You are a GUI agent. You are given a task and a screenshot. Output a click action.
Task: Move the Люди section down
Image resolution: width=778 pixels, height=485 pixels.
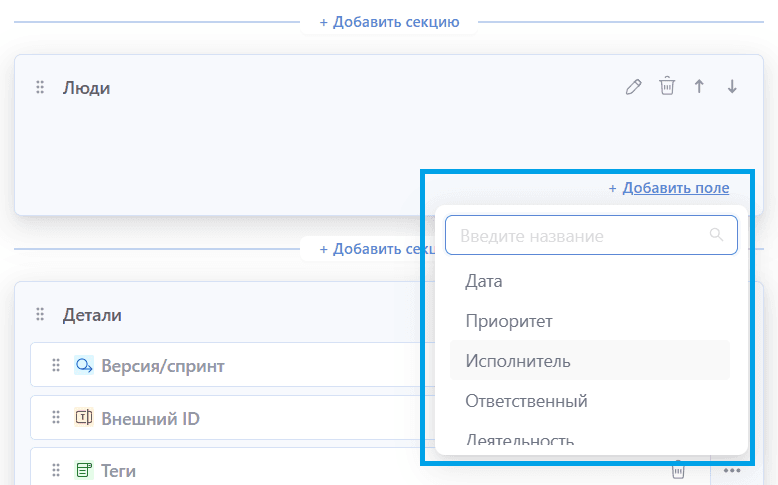coord(732,87)
